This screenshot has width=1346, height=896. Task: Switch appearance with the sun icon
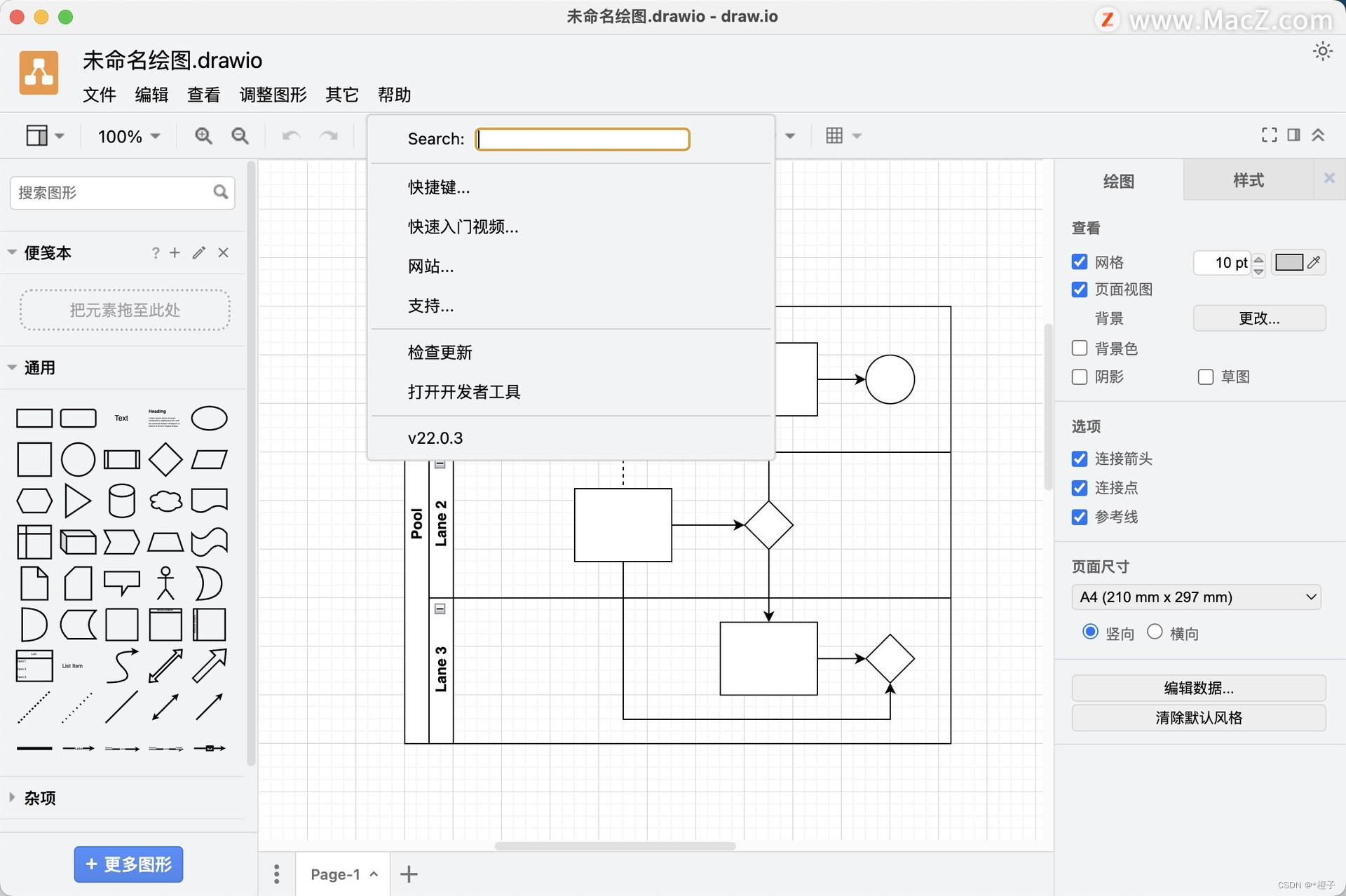coord(1322,51)
